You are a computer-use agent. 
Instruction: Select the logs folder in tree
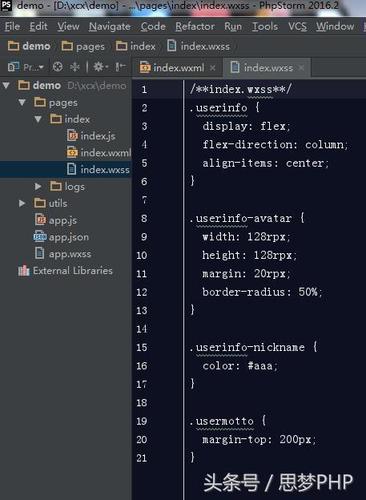pos(67,186)
